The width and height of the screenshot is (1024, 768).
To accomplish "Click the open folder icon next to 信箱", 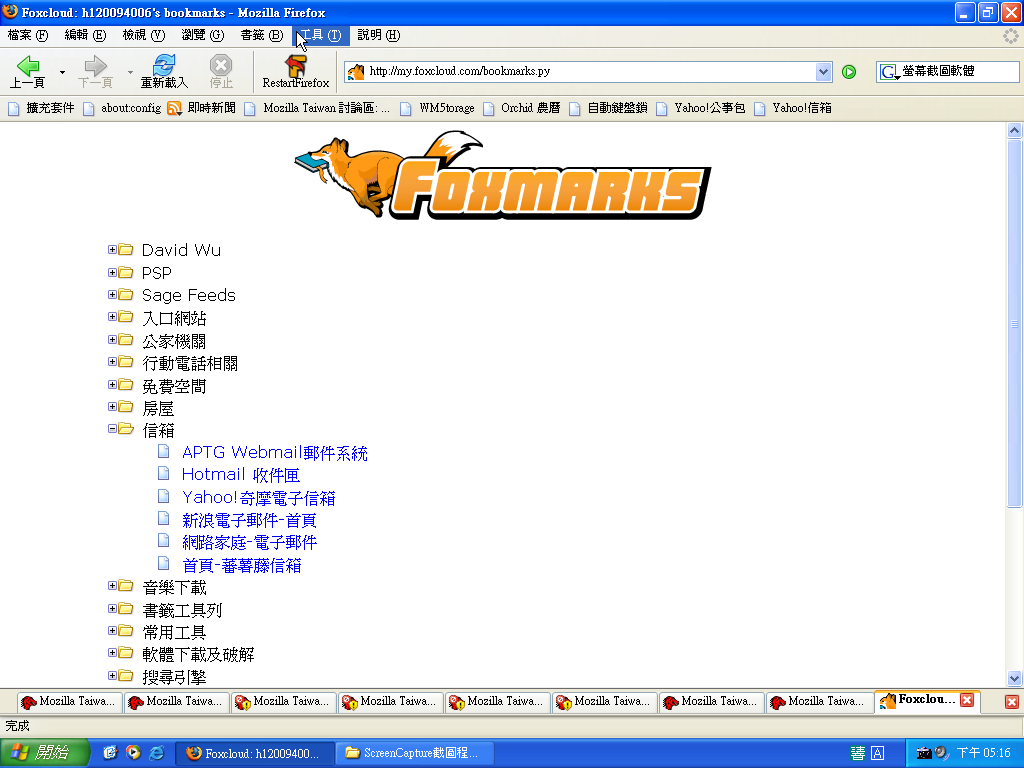I will (126, 429).
